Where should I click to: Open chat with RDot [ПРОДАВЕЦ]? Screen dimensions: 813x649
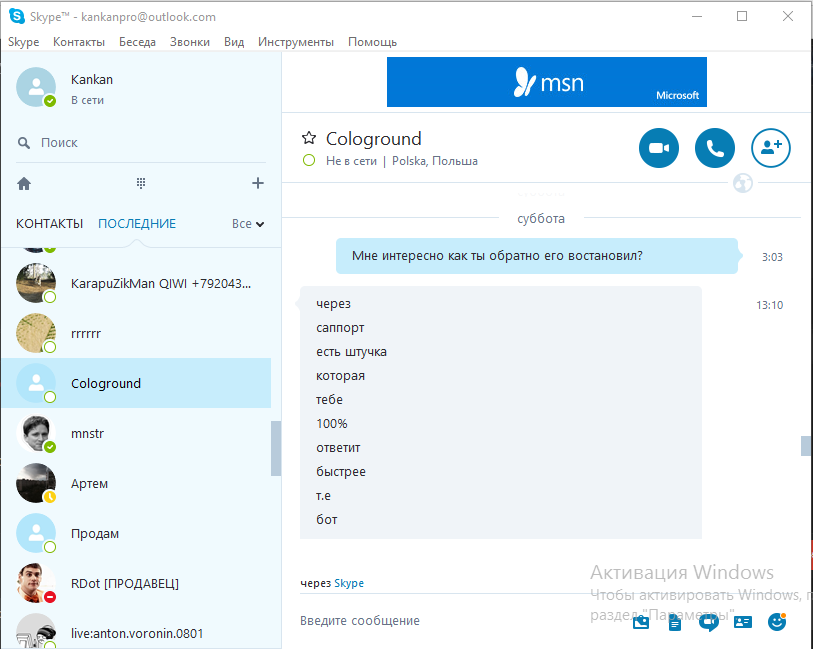tap(136, 583)
